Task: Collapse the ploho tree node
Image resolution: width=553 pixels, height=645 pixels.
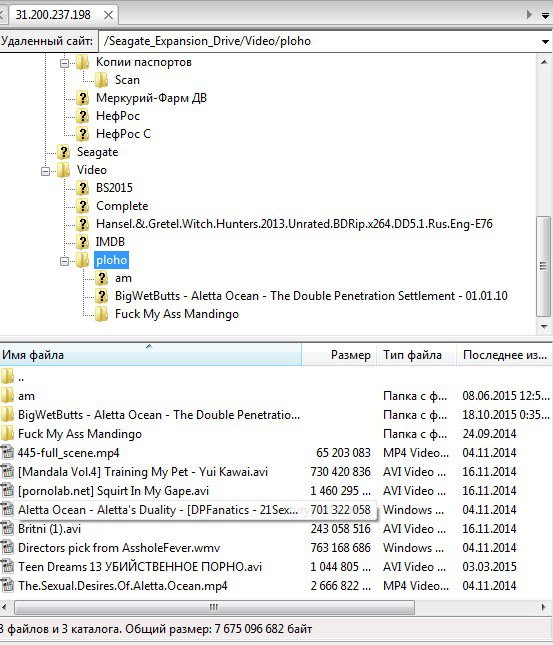Action: click(x=64, y=261)
